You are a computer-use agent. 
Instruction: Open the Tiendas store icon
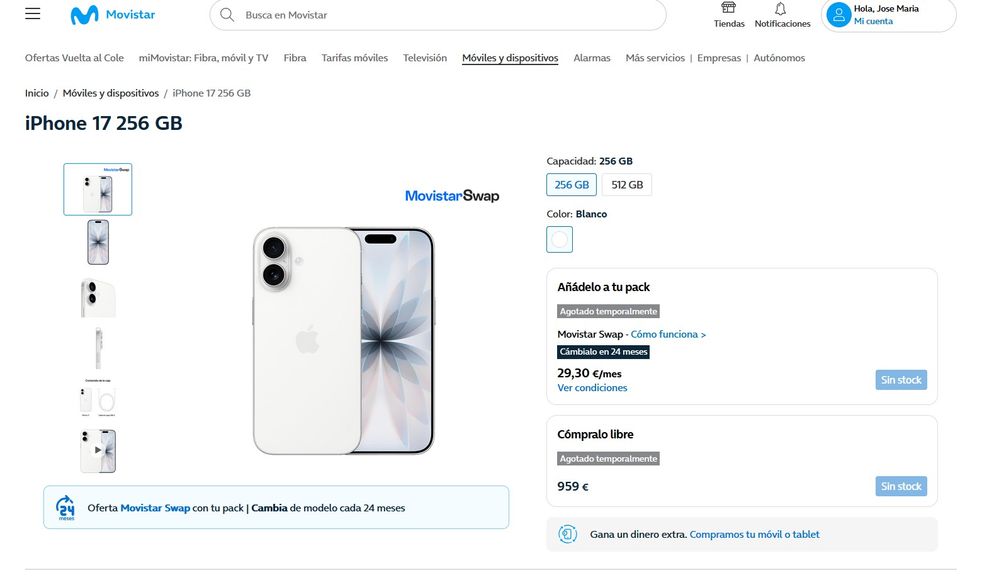pyautogui.click(x=728, y=9)
